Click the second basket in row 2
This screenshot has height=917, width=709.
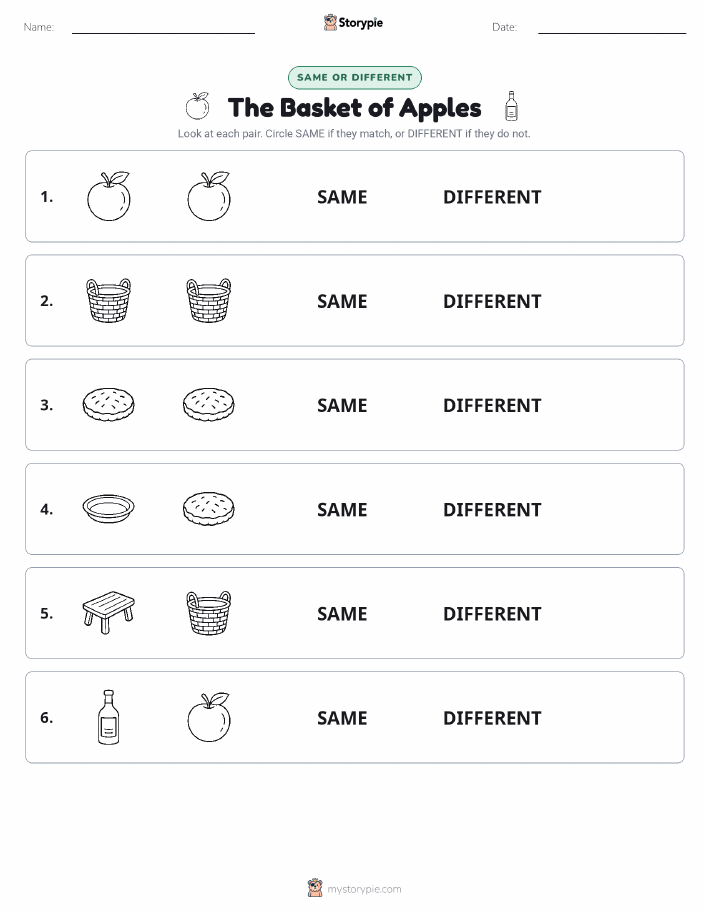tap(209, 301)
